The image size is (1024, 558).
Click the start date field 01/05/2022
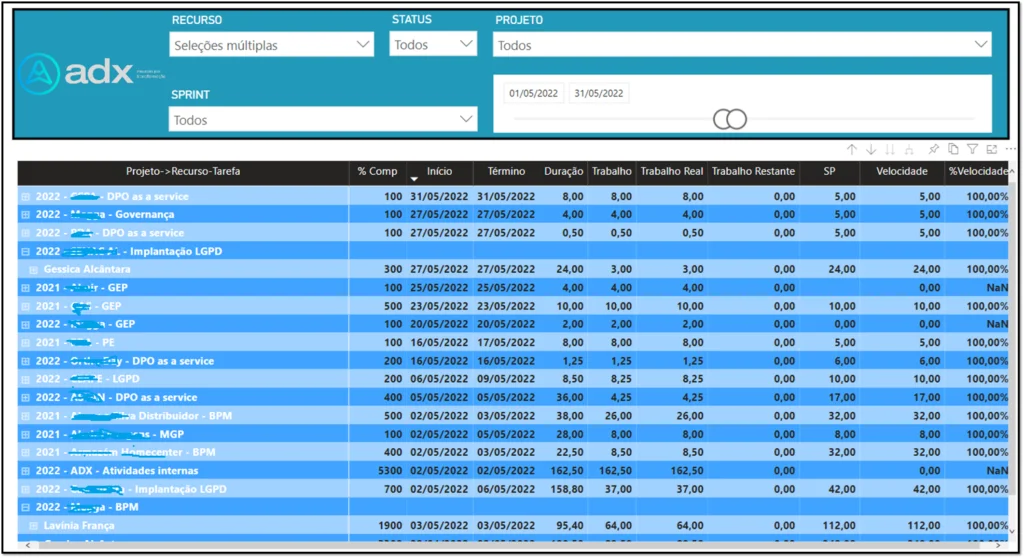[534, 93]
